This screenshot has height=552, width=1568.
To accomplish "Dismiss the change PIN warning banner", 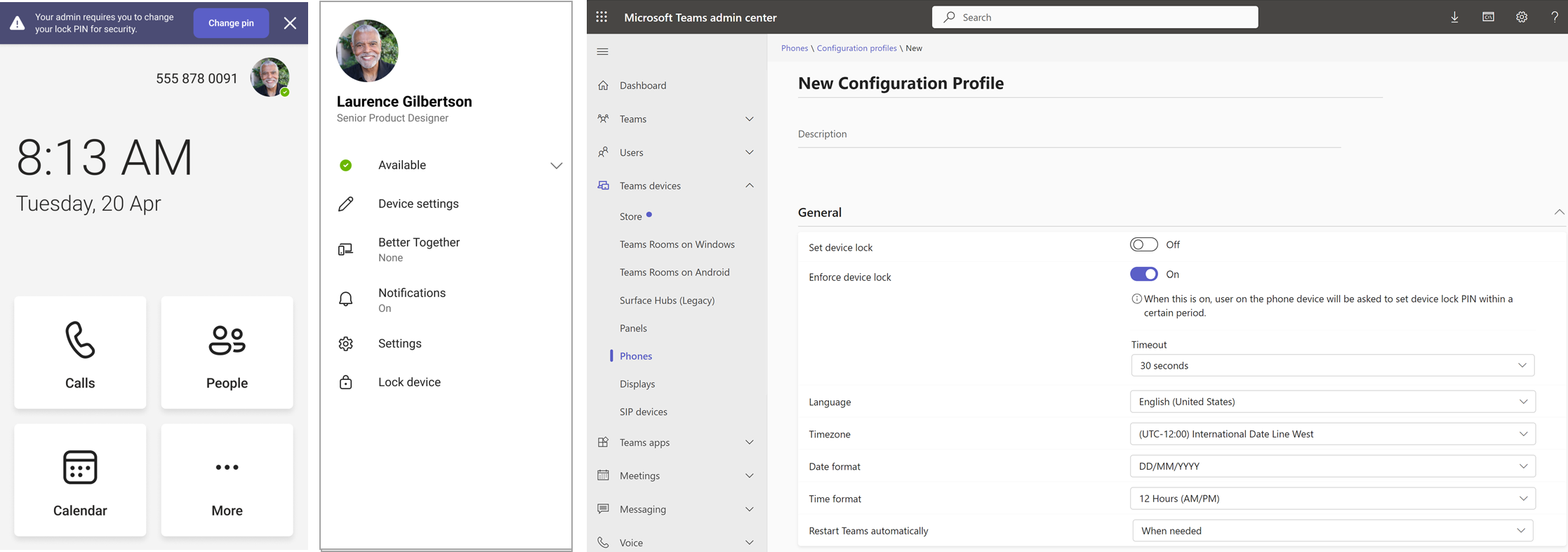I will pos(290,23).
